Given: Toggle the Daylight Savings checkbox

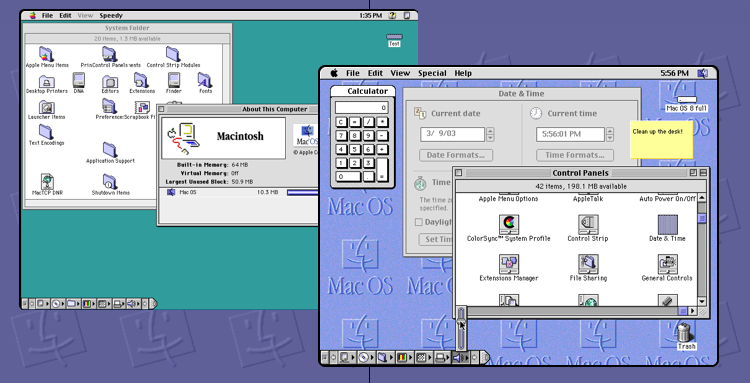Looking at the screenshot, I should [x=419, y=222].
